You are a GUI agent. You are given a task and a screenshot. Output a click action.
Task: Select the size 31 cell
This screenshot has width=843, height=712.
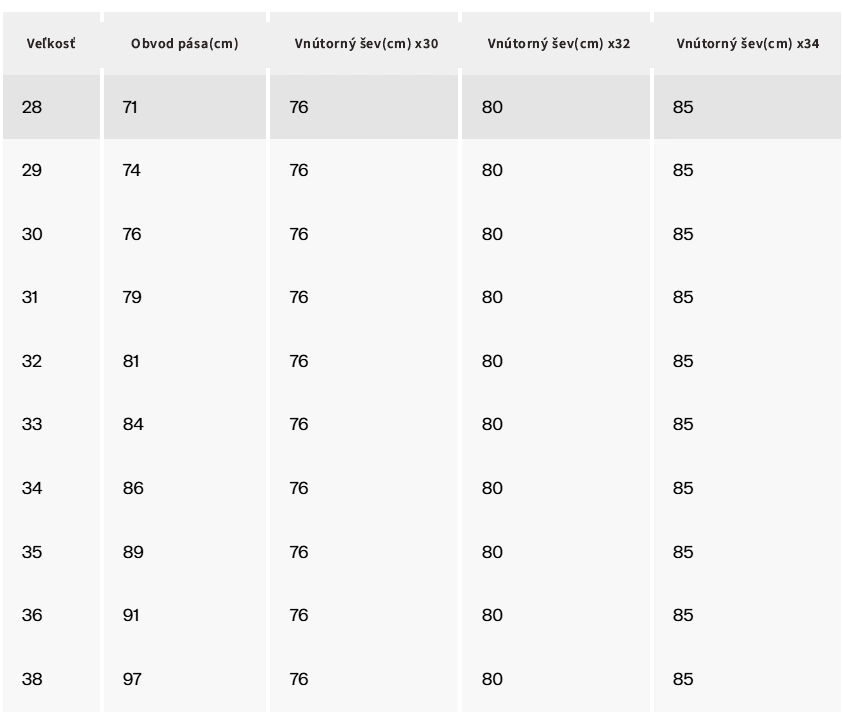[31, 298]
